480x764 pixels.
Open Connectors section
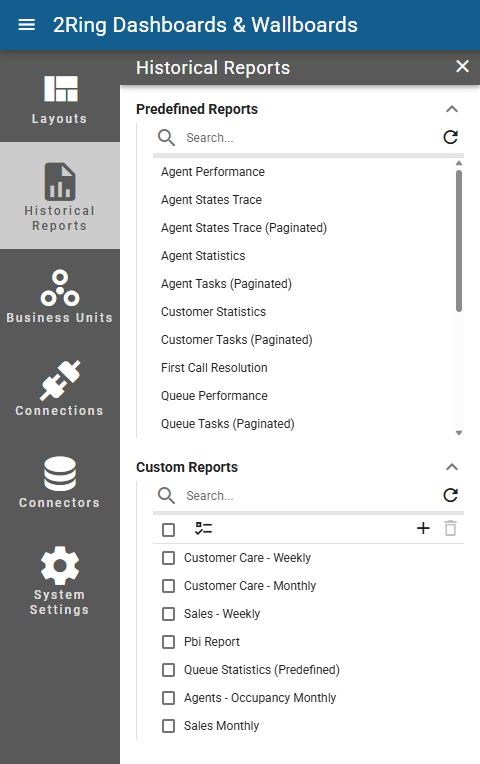tap(60, 481)
